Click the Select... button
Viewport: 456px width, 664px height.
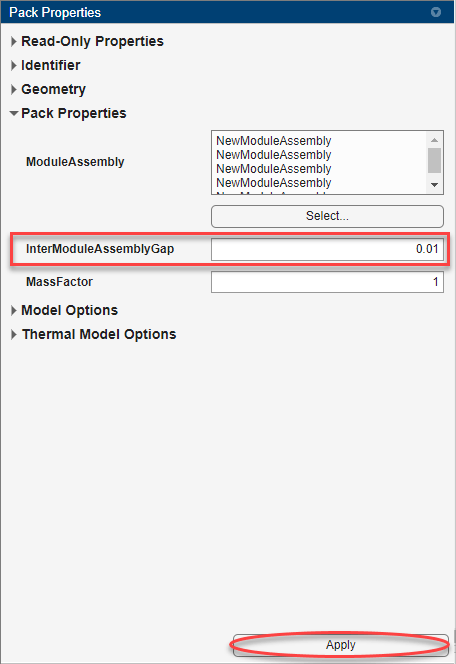[327, 216]
